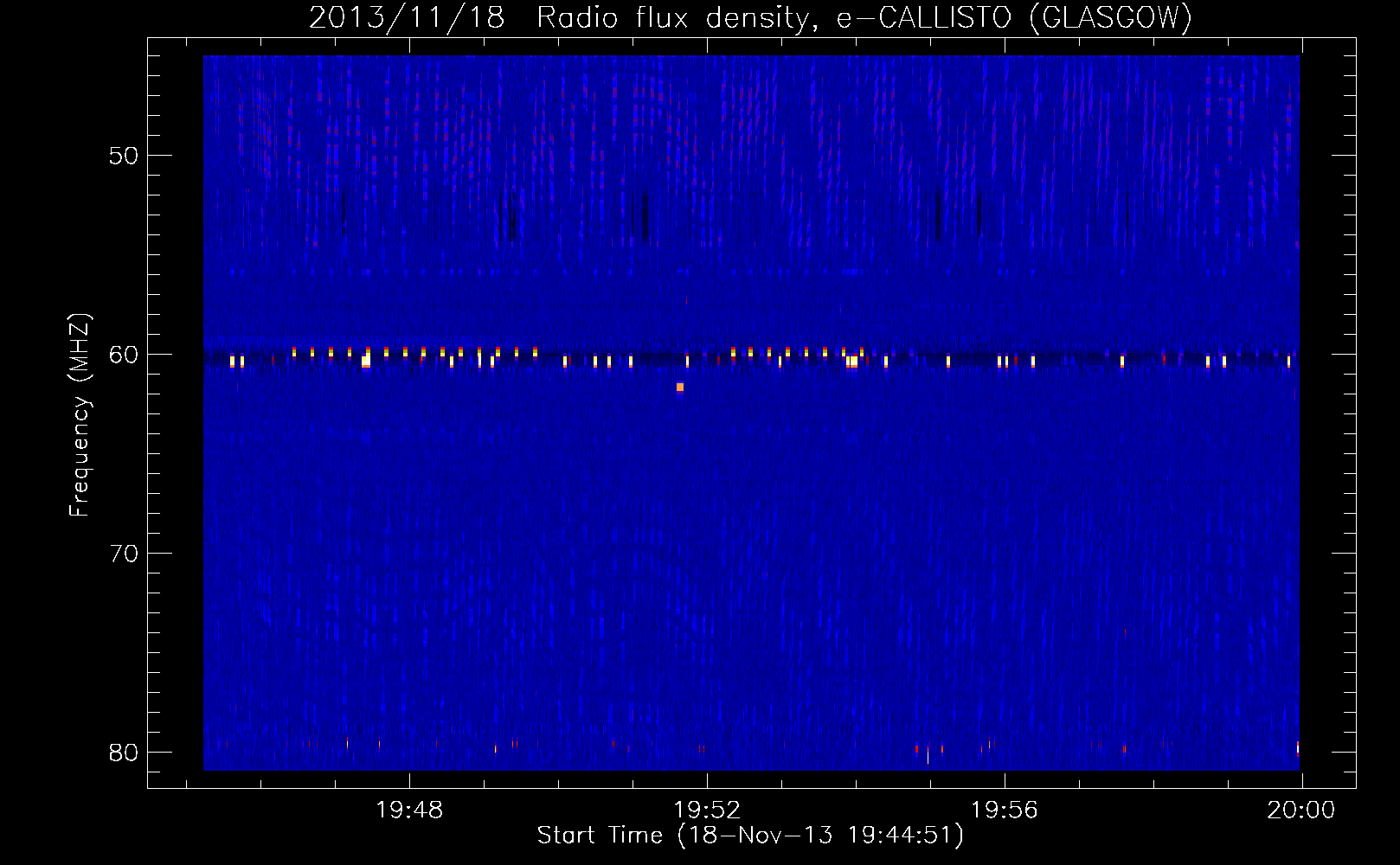The height and width of the screenshot is (865, 1400).
Task: Click the isolated orange burst below the 60 MHz band
Action: point(680,388)
